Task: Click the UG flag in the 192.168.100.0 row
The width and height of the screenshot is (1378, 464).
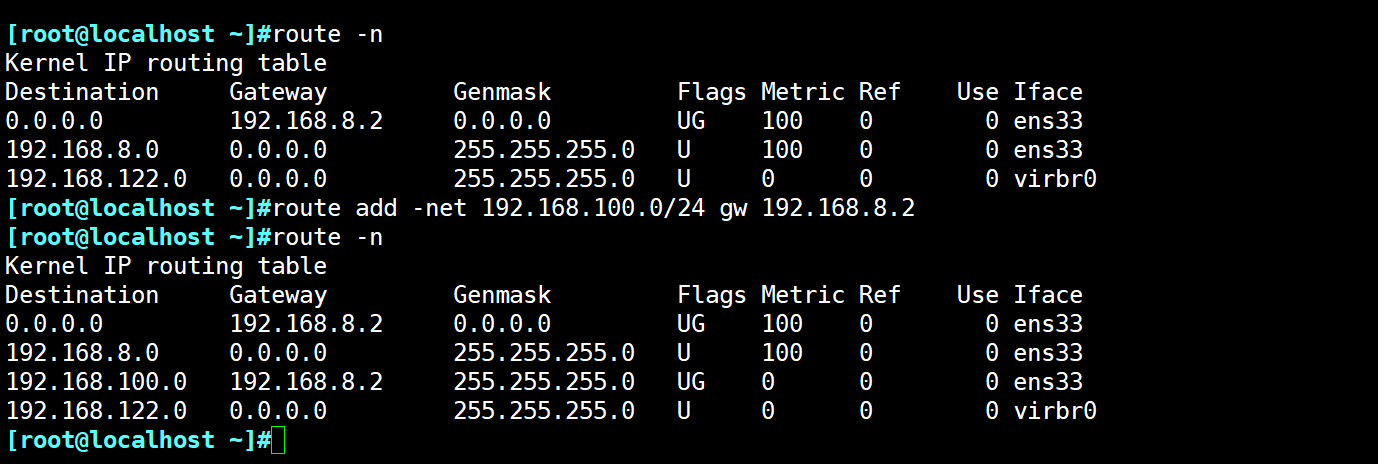Action: 691,382
